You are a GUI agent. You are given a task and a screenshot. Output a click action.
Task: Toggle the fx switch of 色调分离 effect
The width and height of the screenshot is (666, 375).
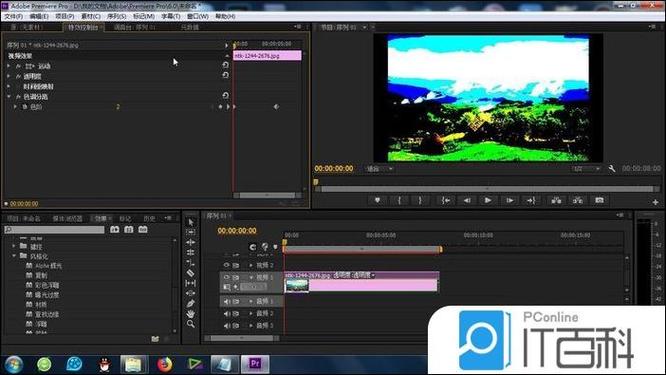(x=18, y=97)
